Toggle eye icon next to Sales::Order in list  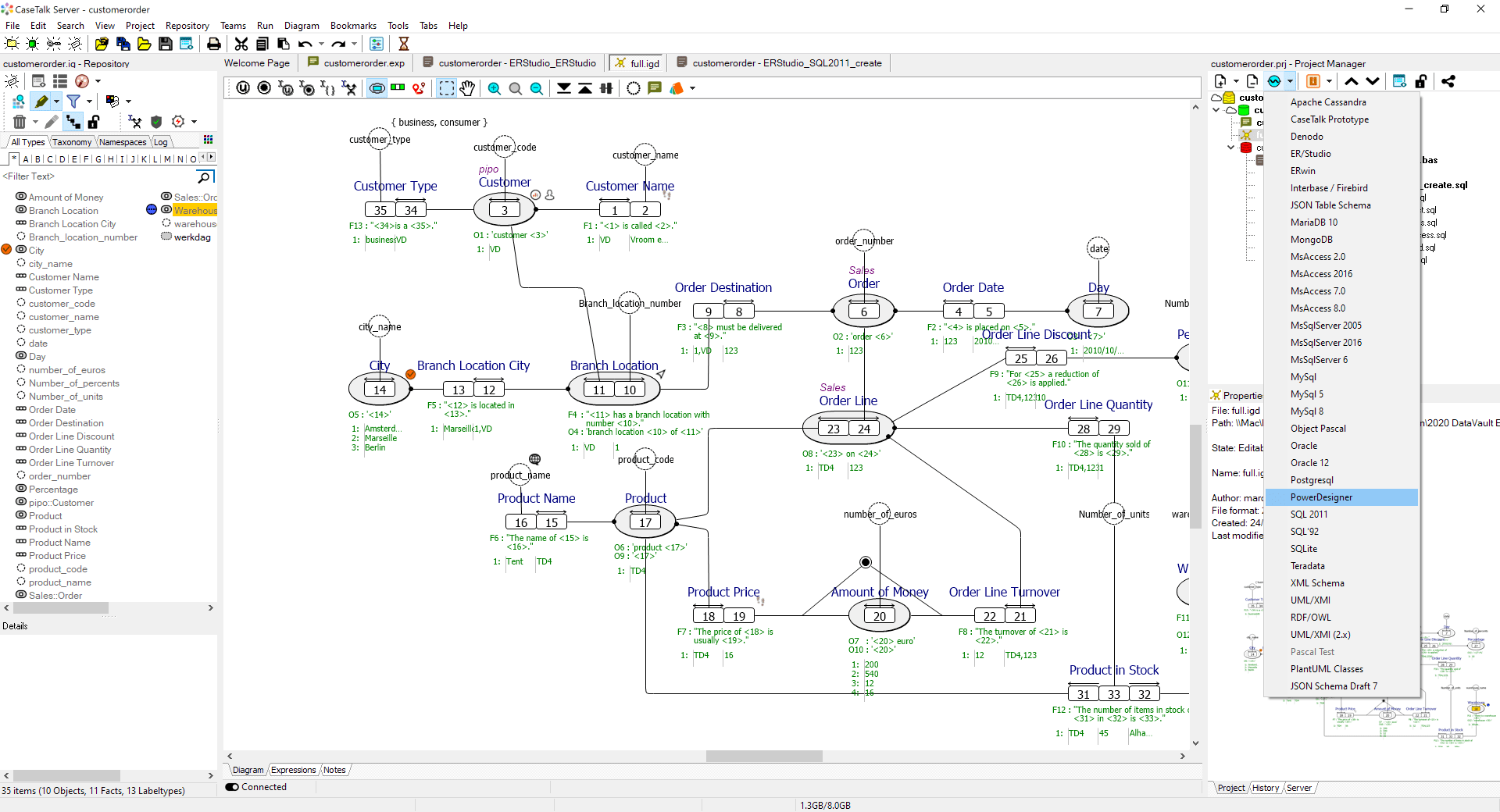point(21,595)
